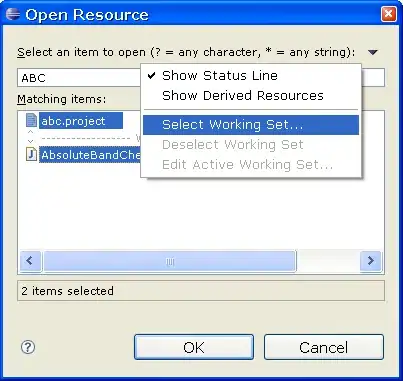Click the separator line up/down chevrons
The width and height of the screenshot is (403, 381).
(30, 136)
